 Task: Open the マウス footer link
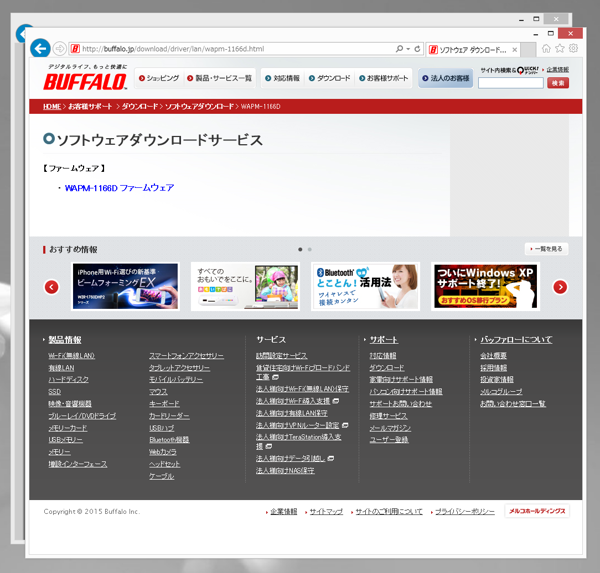coord(158,392)
